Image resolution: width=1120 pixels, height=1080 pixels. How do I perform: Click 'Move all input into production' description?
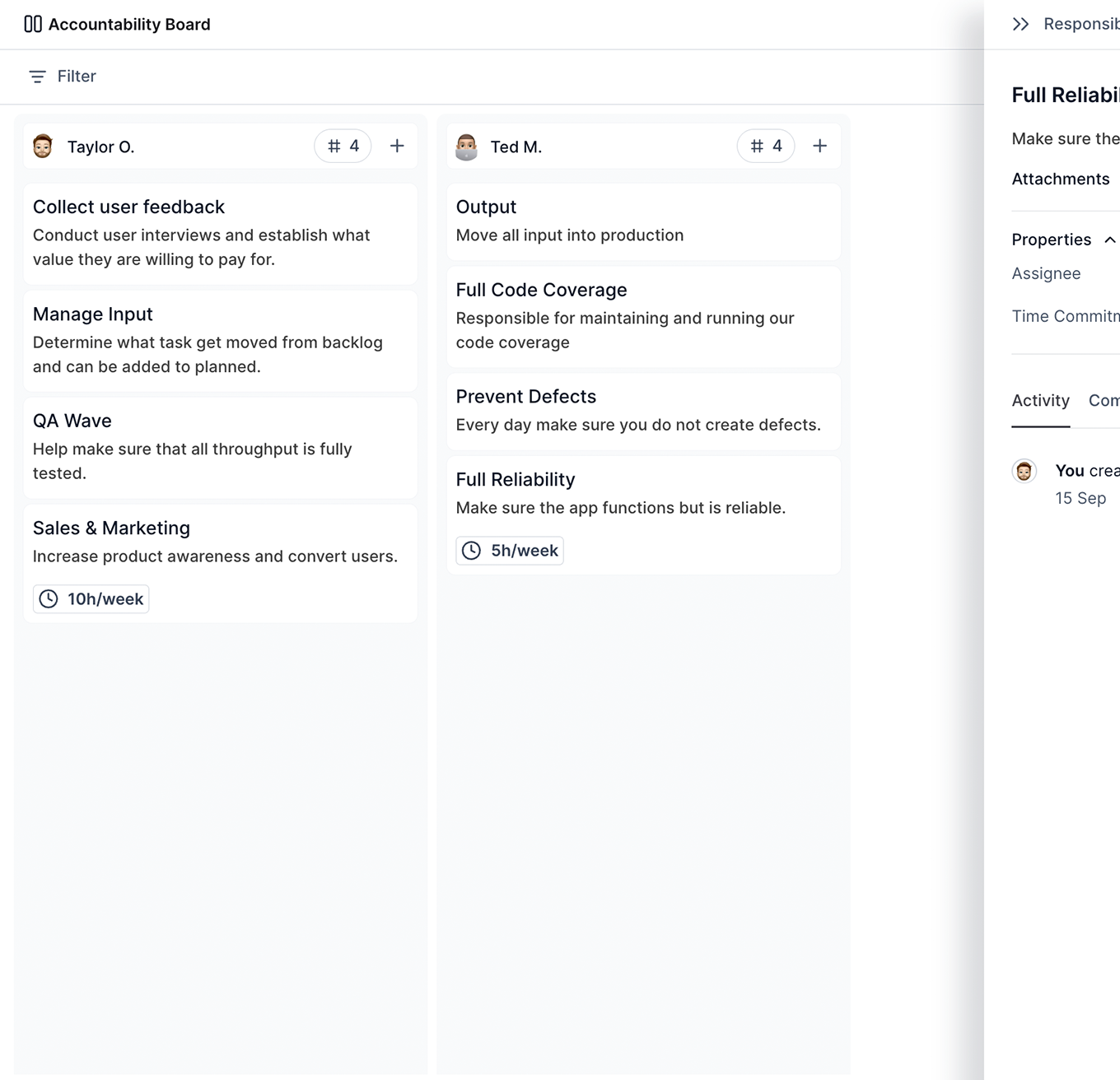click(x=570, y=235)
